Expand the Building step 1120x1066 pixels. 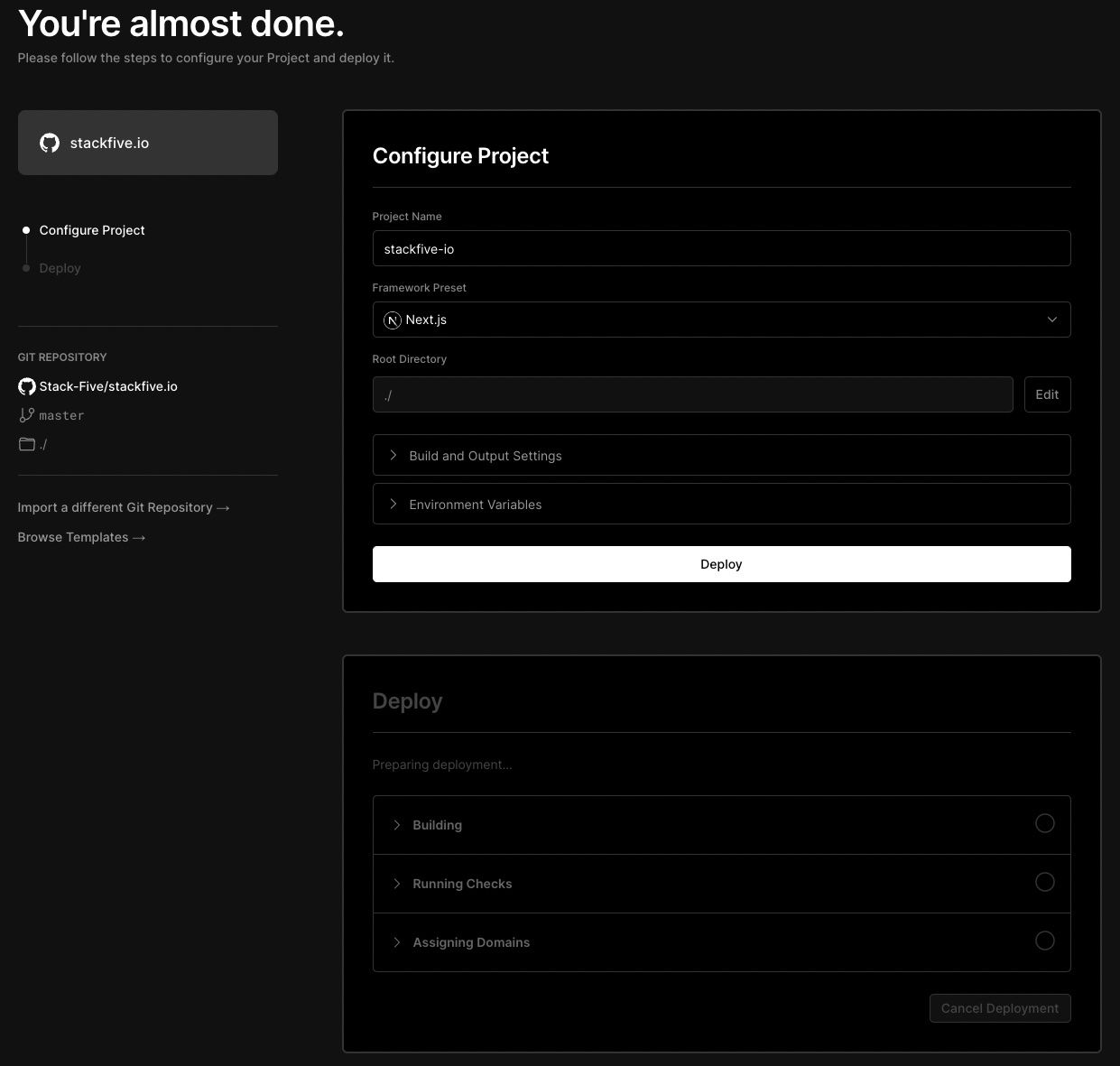point(721,825)
